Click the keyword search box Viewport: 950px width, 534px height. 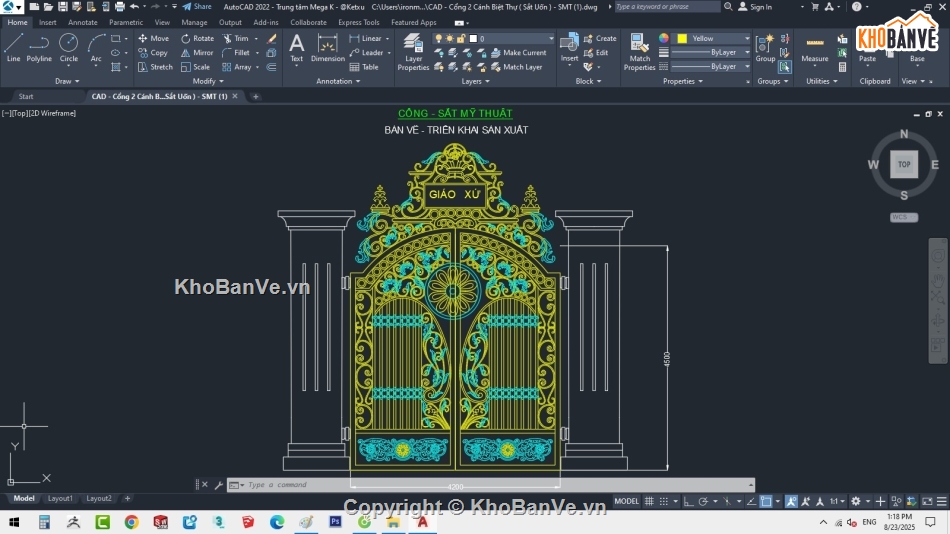667,7
